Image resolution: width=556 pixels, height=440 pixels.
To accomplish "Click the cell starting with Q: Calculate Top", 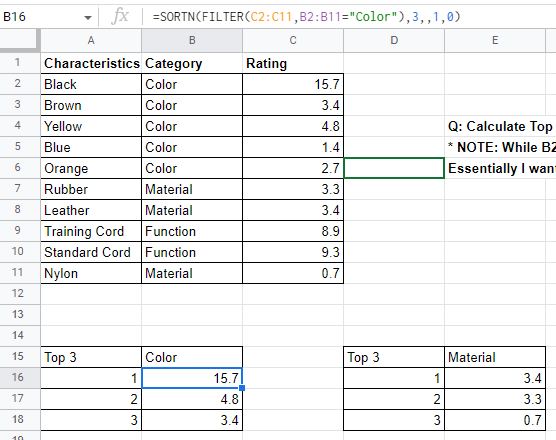I will click(x=500, y=126).
